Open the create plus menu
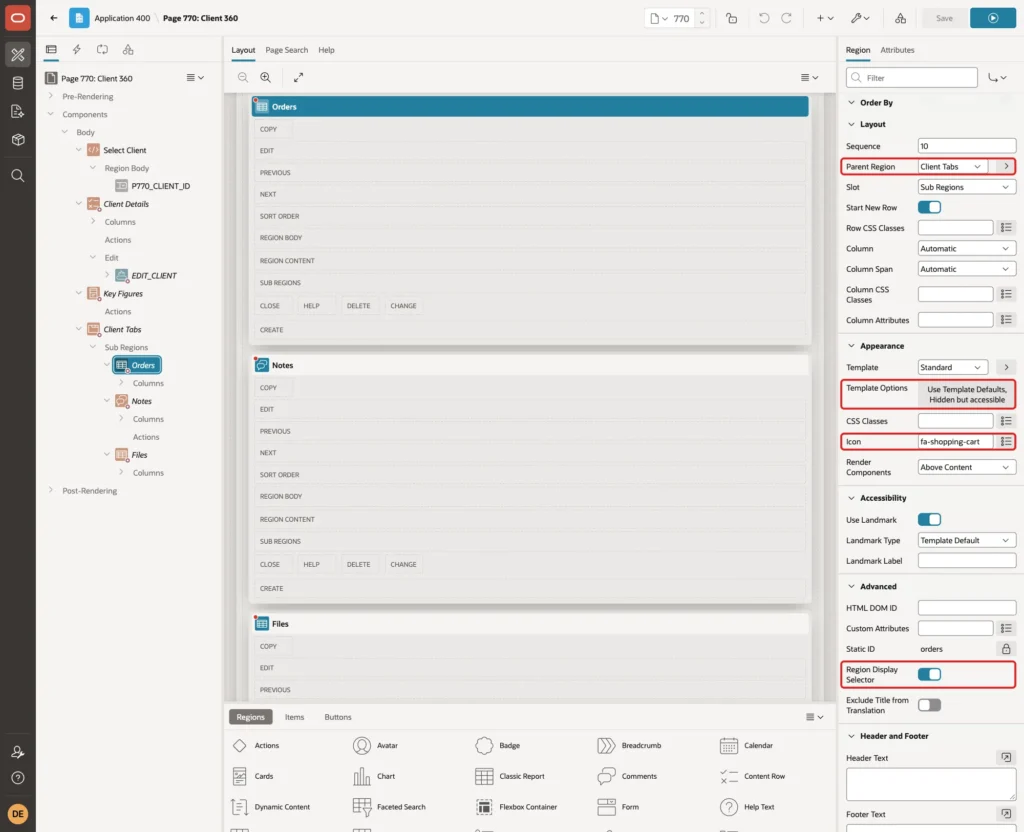This screenshot has height=832, width=1024. tap(825, 18)
